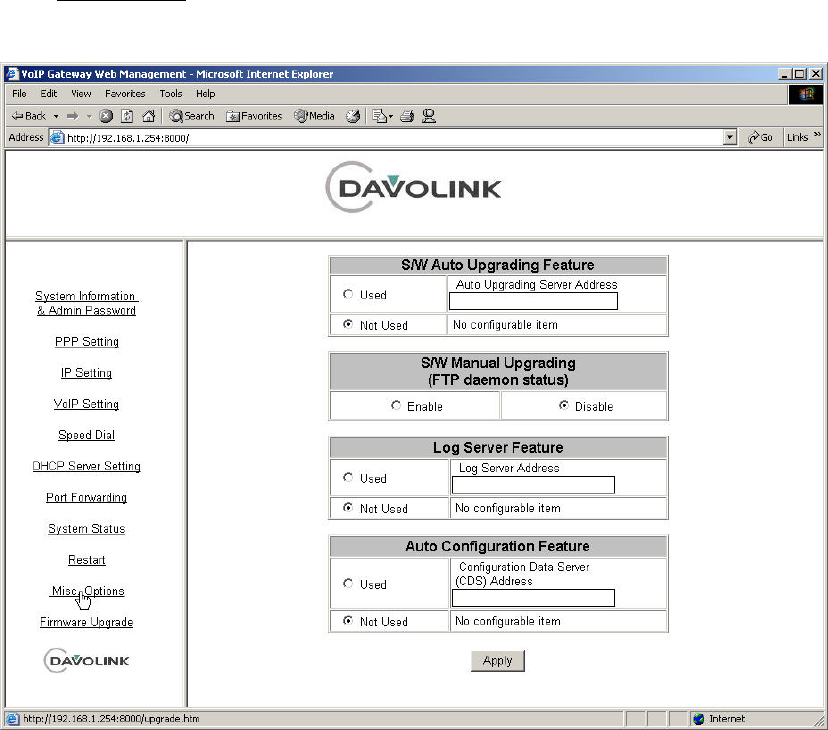The image size is (828, 730).
Task: Select Disable for FTP daemon status
Action: [x=563, y=406]
